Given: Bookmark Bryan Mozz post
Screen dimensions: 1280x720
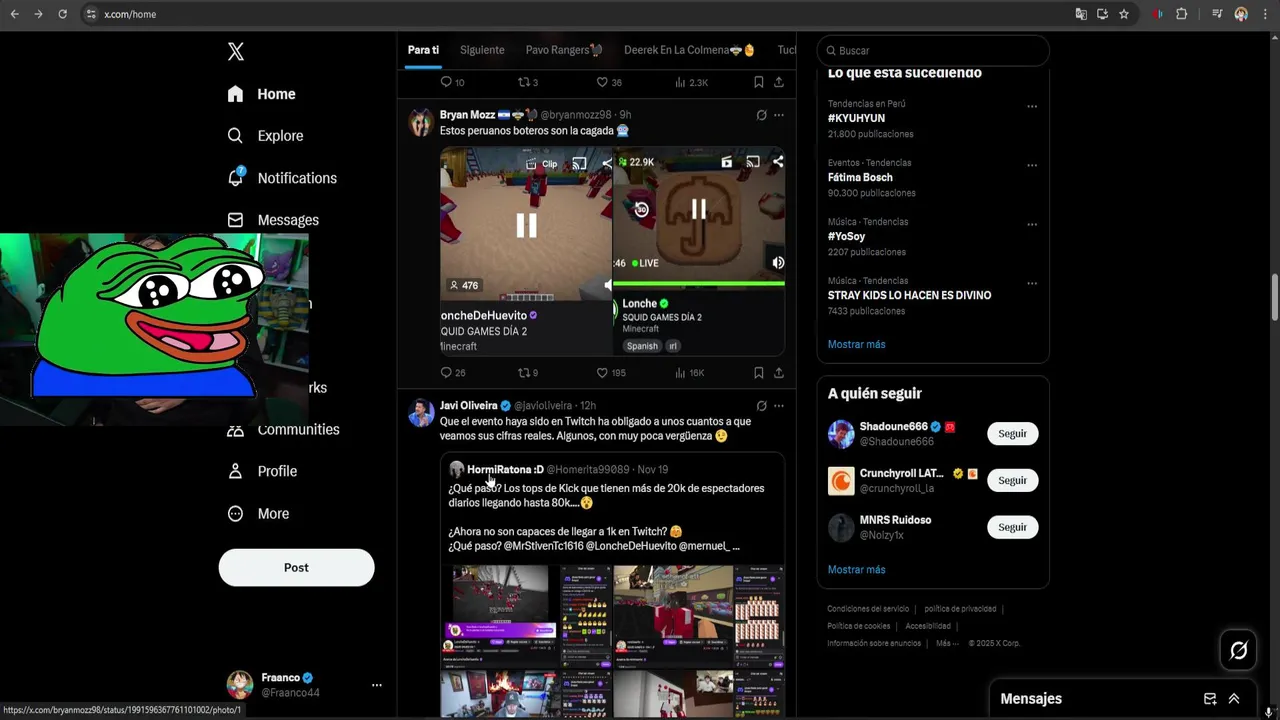Looking at the screenshot, I should click(758, 373).
